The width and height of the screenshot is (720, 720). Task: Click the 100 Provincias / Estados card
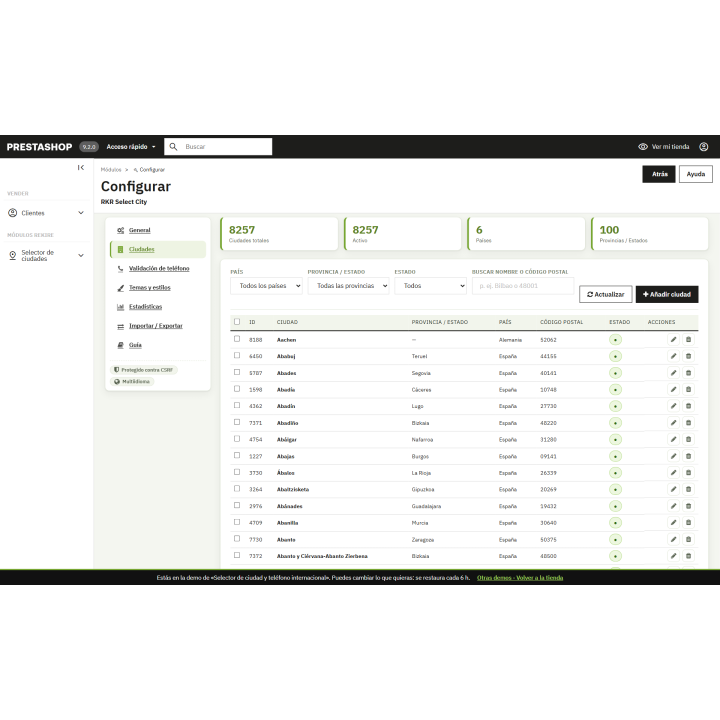pos(649,234)
